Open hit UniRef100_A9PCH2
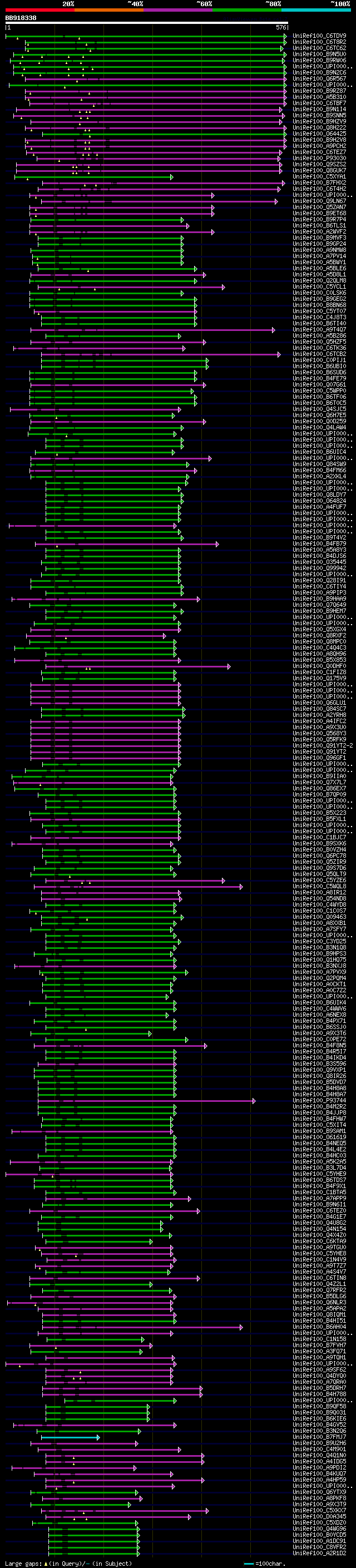 click(319, 146)
